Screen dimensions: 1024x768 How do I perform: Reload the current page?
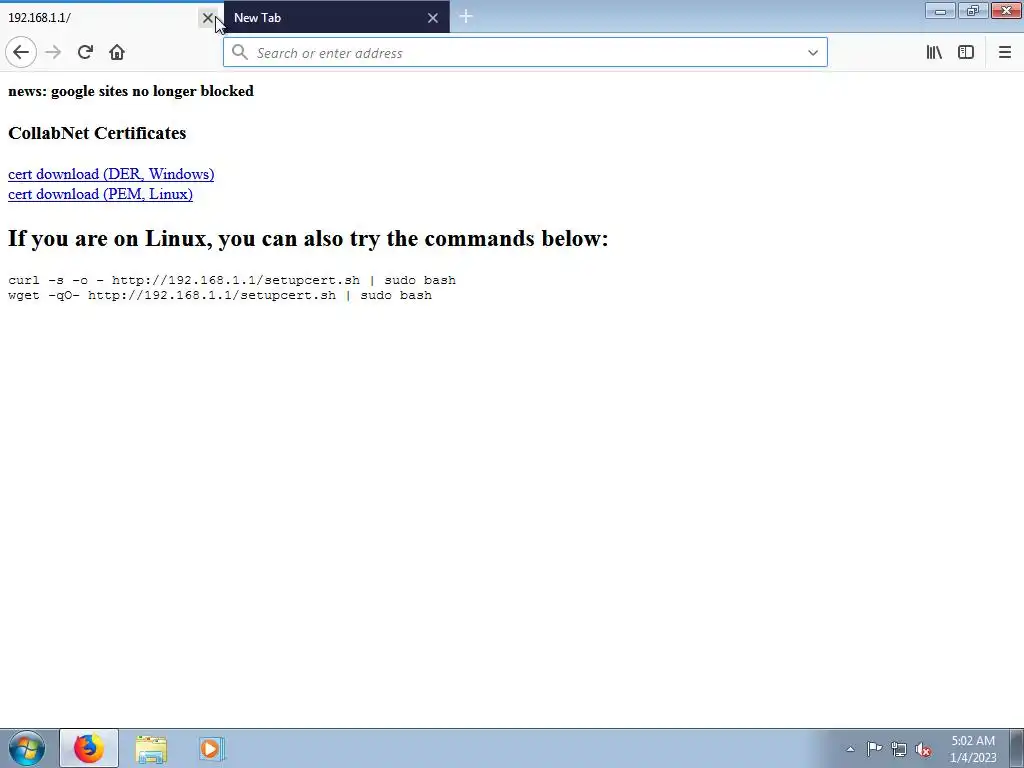click(x=85, y=52)
